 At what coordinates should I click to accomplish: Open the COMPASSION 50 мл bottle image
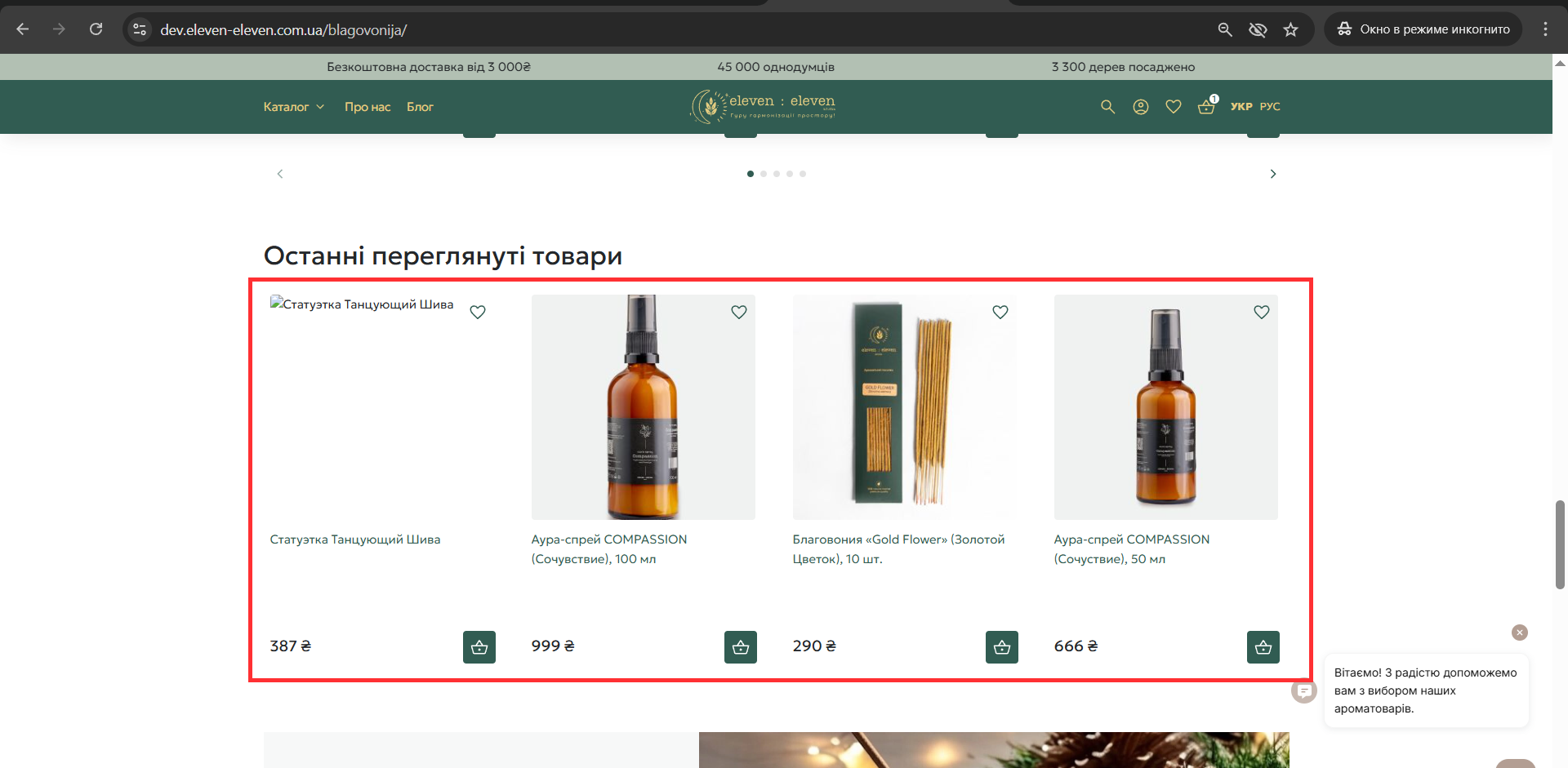(1166, 407)
